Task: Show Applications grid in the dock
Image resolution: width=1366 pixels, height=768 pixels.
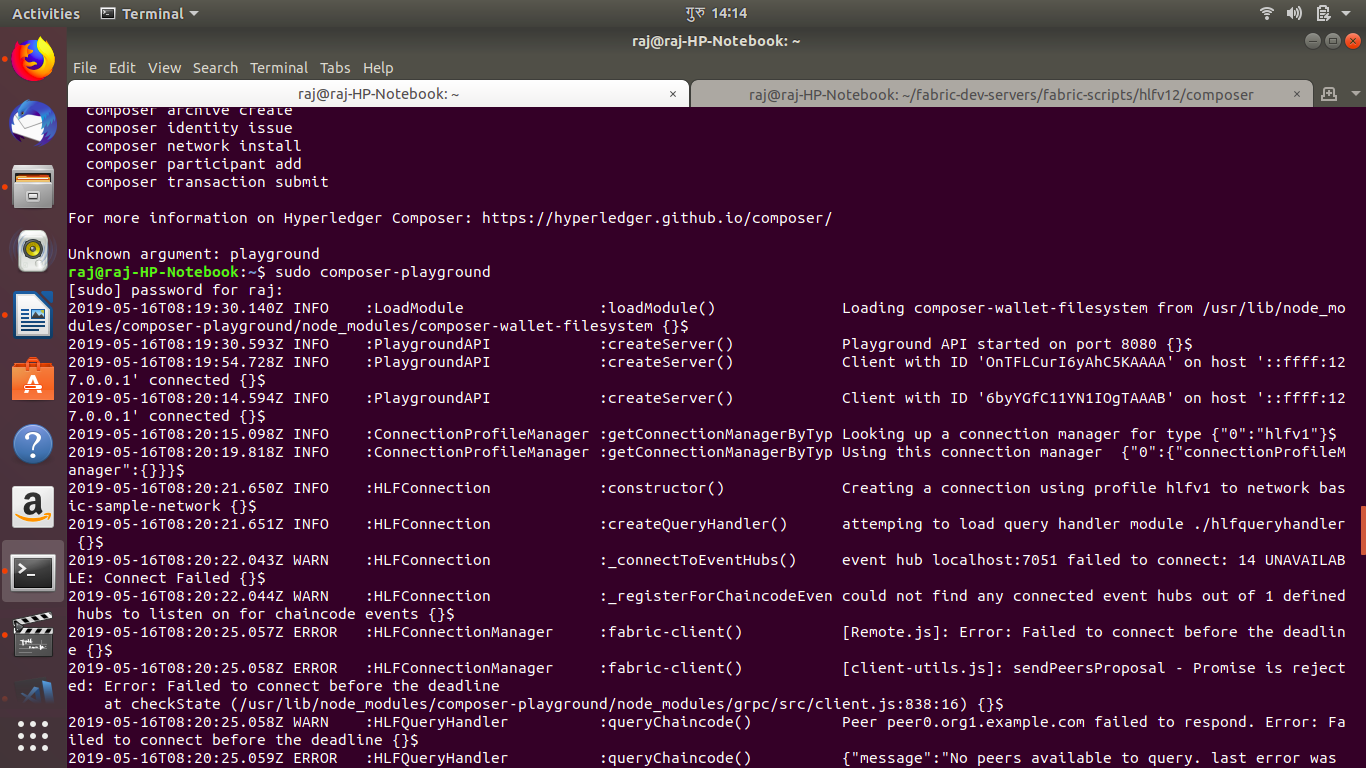Action: (33, 736)
